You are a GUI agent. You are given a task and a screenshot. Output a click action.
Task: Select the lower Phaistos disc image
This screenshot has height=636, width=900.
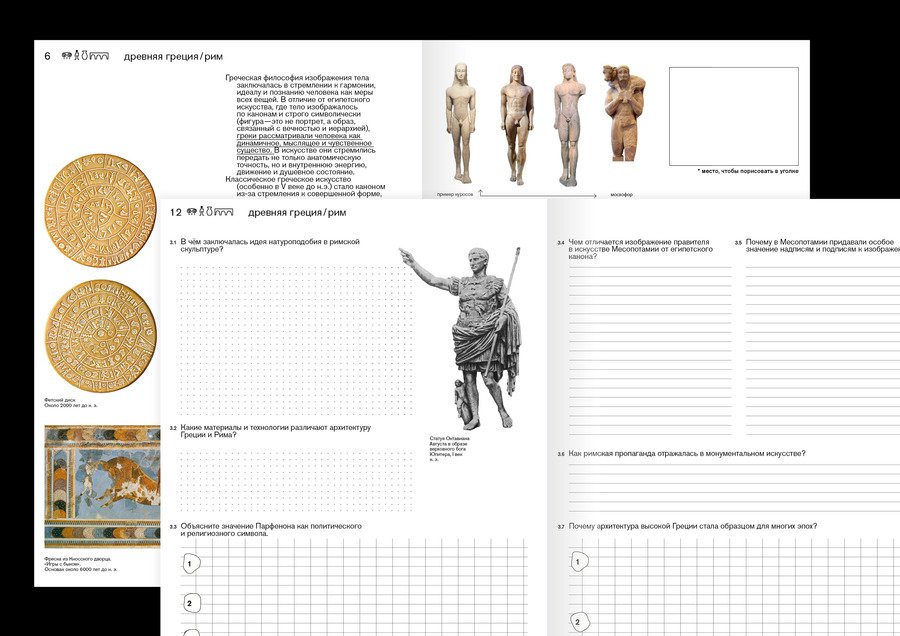pos(100,336)
